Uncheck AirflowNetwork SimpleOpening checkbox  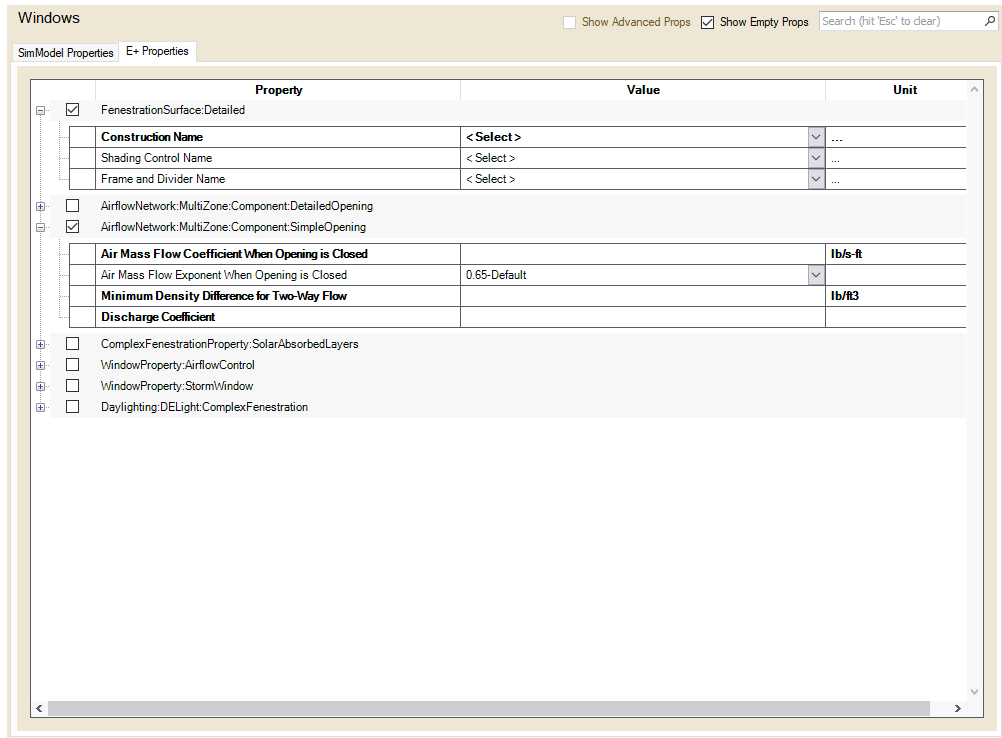pyautogui.click(x=73, y=227)
